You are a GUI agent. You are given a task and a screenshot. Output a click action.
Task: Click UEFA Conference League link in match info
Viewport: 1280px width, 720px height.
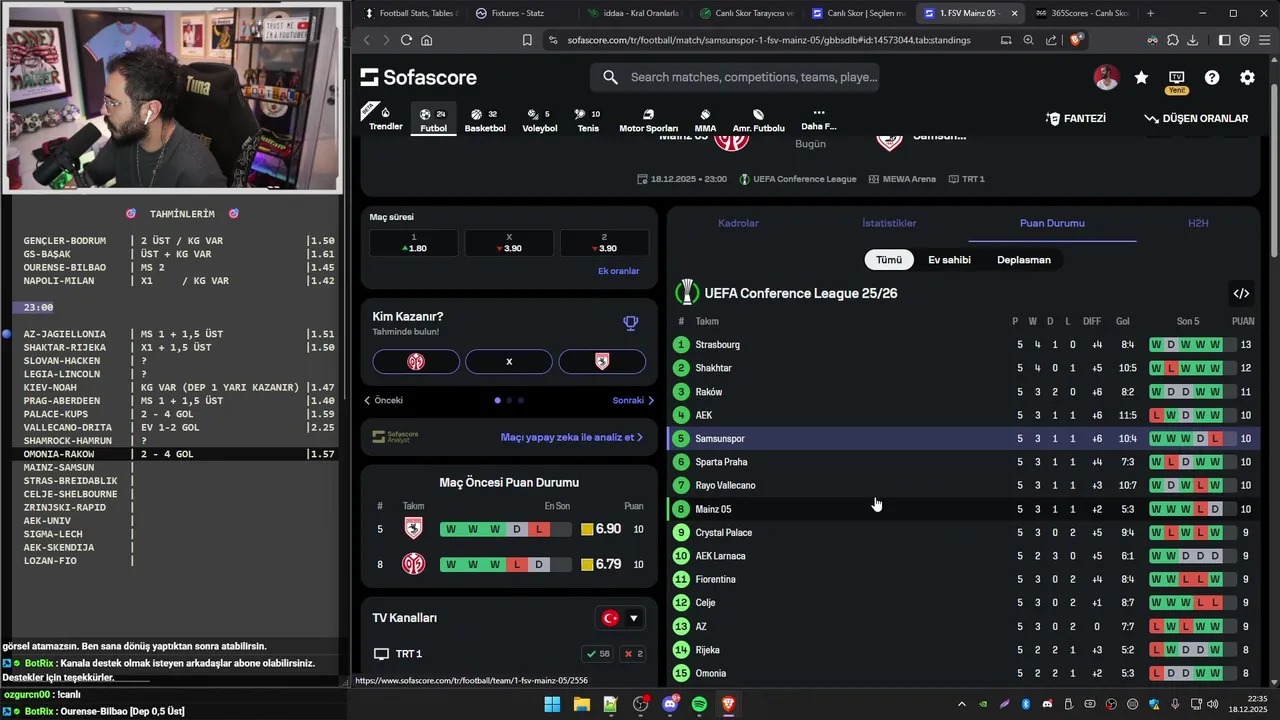pyautogui.click(x=798, y=179)
